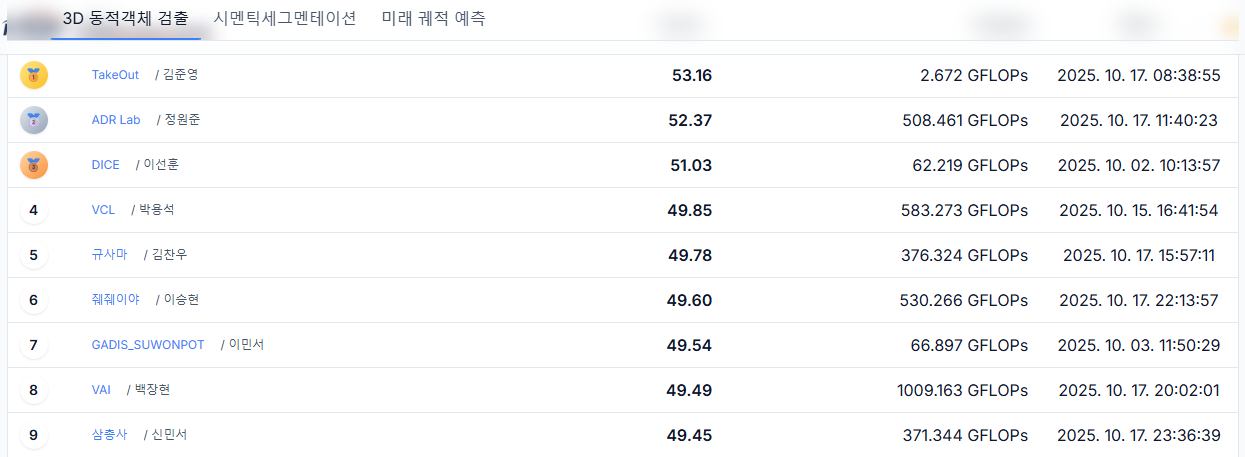Open the VCL team link
This screenshot has height=457, width=1245.
click(103, 210)
